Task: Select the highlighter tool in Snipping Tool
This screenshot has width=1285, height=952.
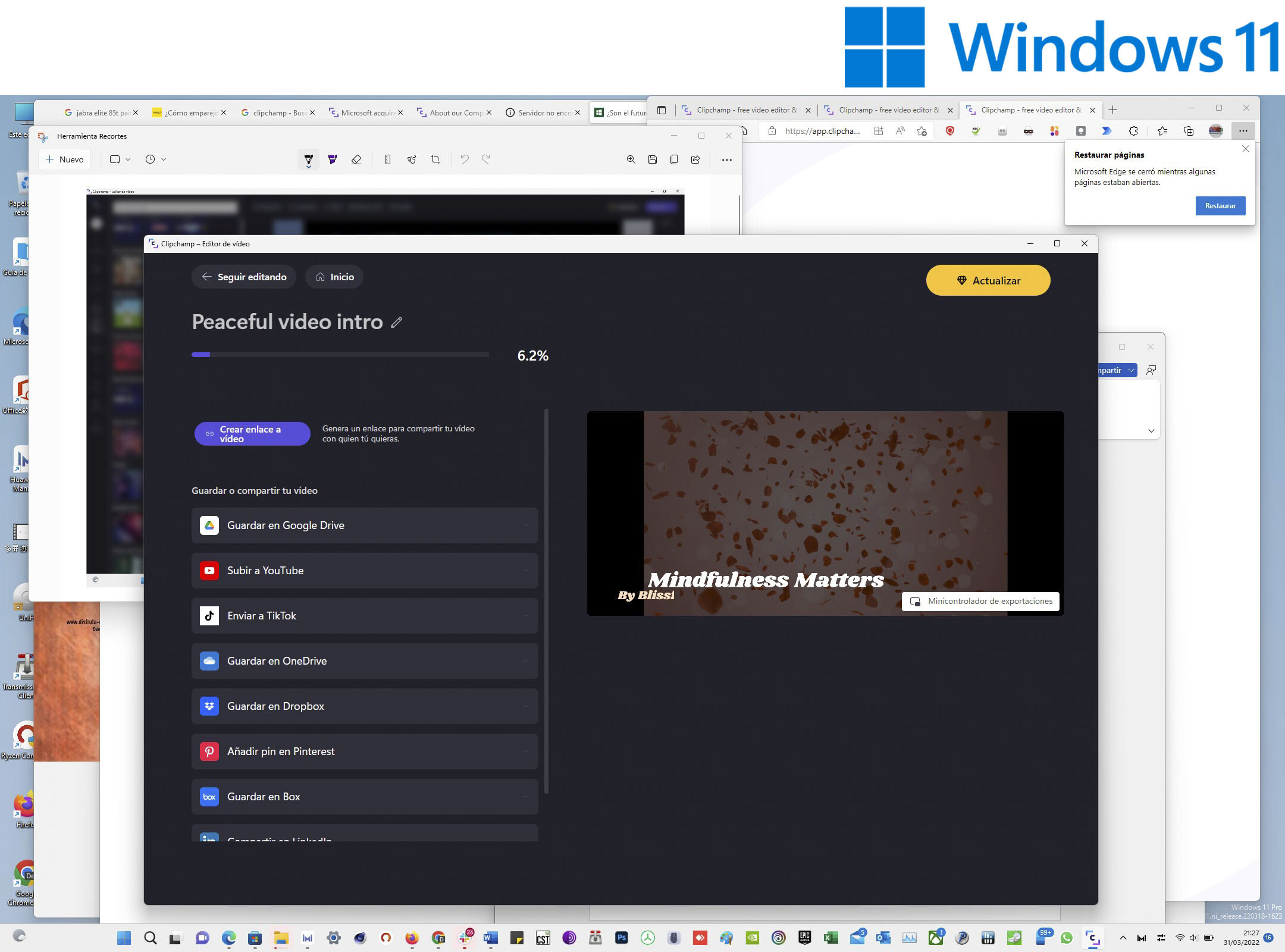Action: 333,159
